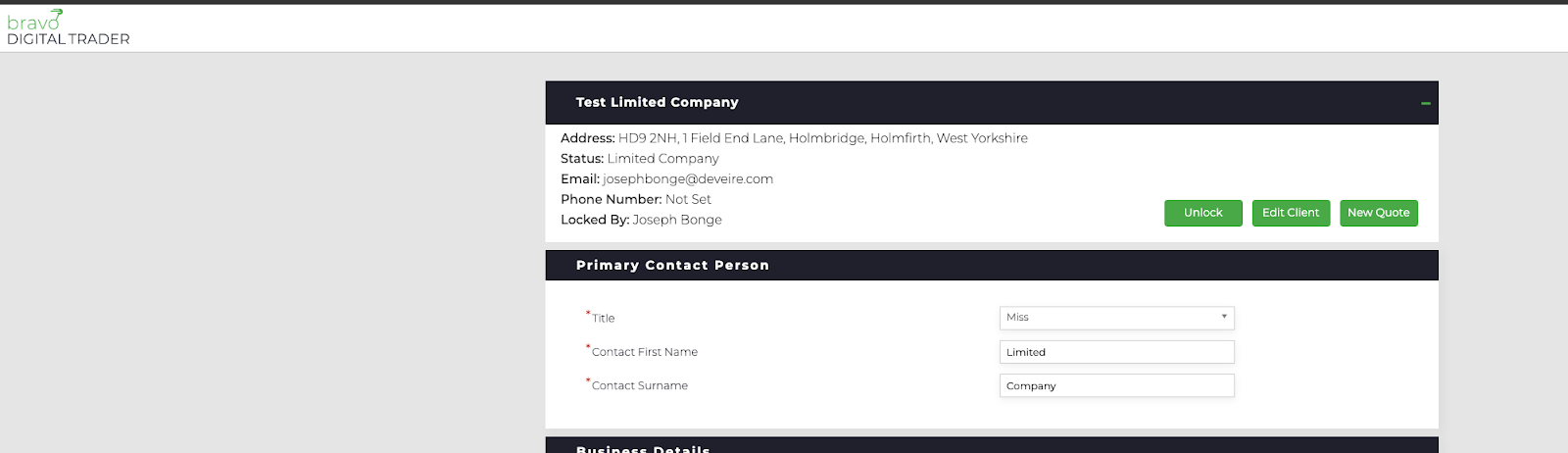Click the Title dropdown arrow

[1223, 317]
